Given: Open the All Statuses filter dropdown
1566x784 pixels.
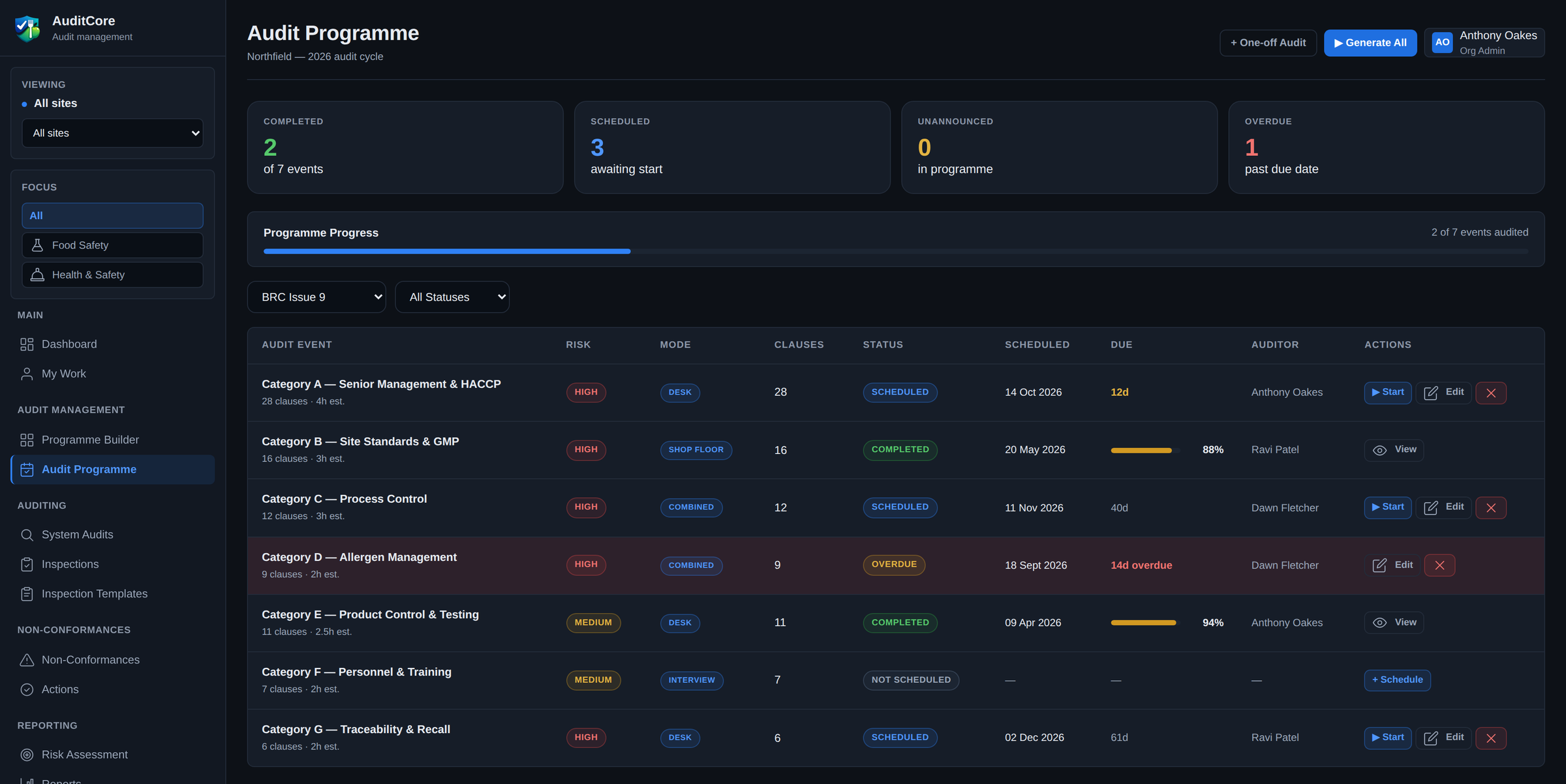Looking at the screenshot, I should [x=452, y=297].
